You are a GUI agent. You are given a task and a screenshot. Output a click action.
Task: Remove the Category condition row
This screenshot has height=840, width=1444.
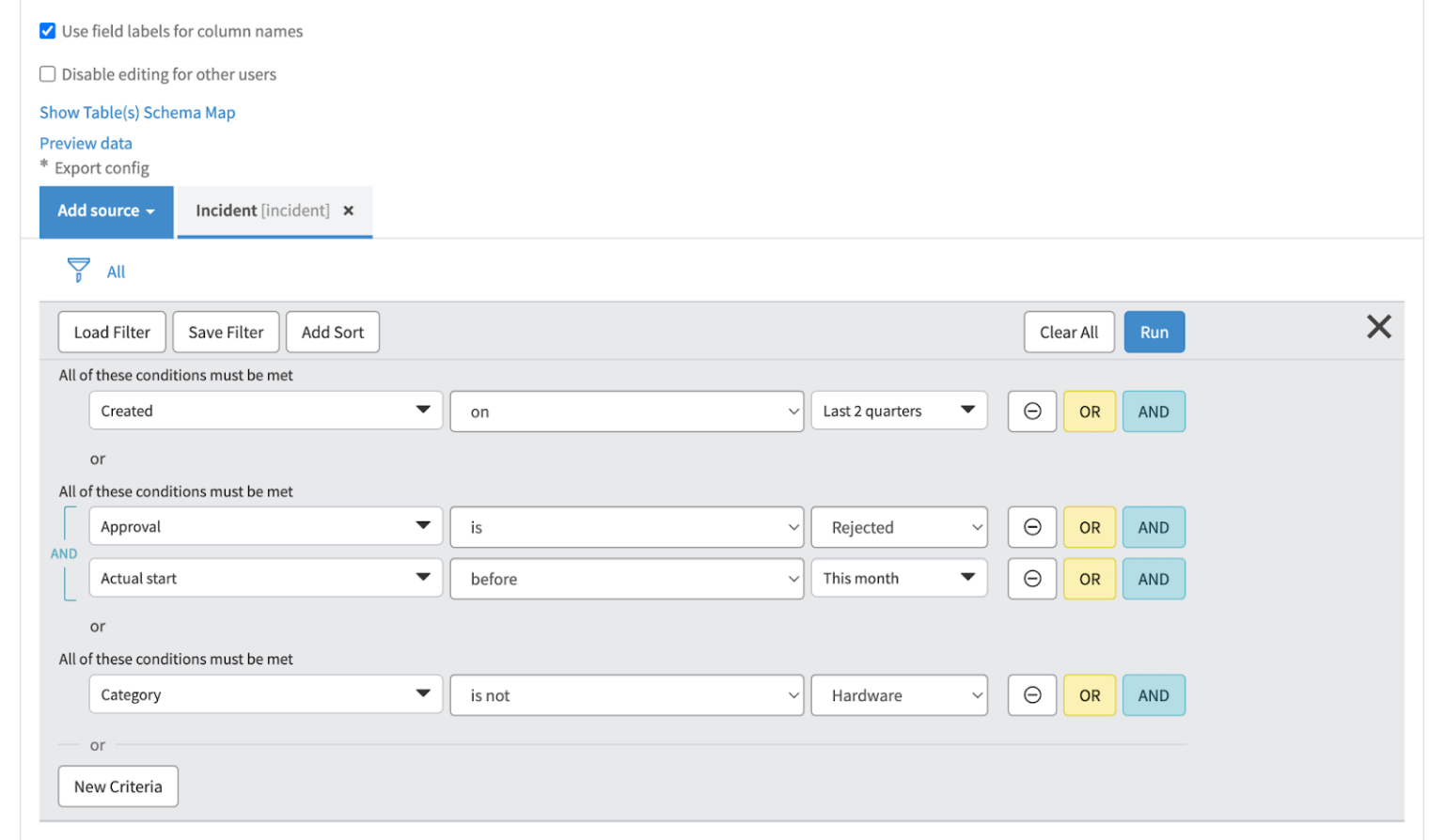tap(1031, 694)
